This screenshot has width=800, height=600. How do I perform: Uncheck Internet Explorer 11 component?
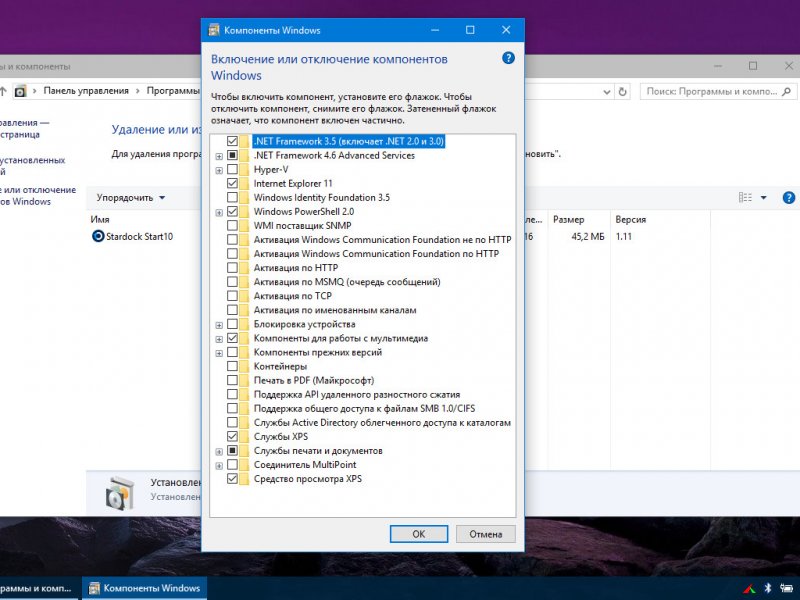[x=232, y=183]
